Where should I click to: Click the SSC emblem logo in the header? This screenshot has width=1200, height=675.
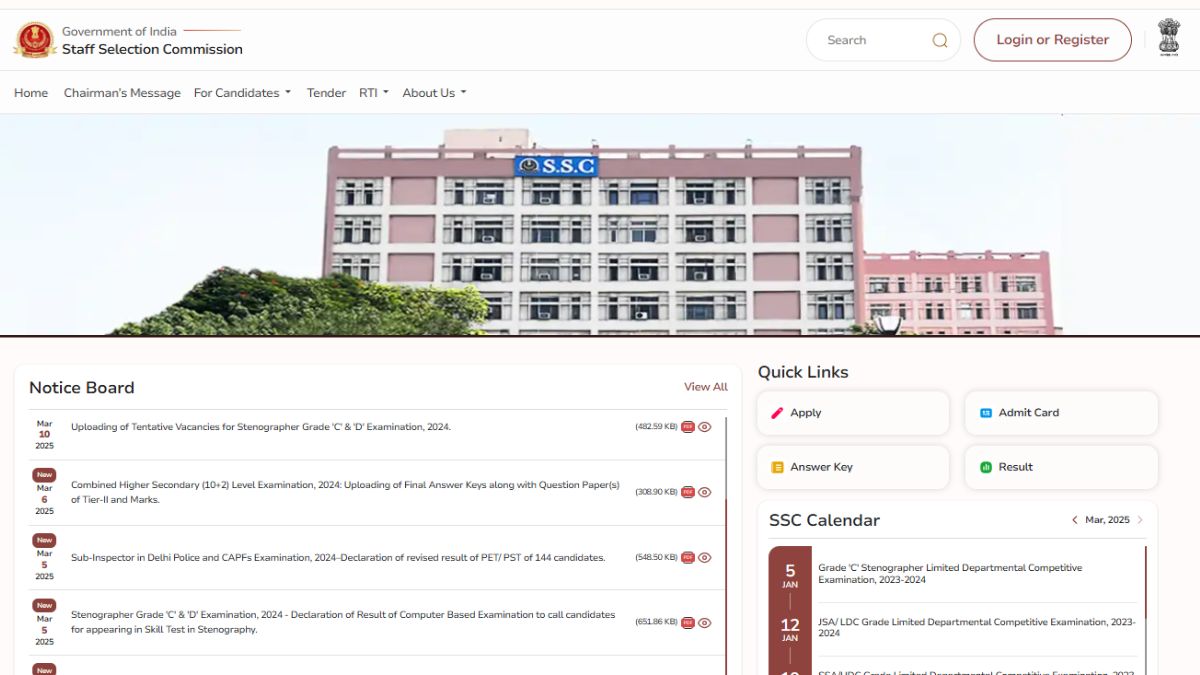click(x=35, y=40)
